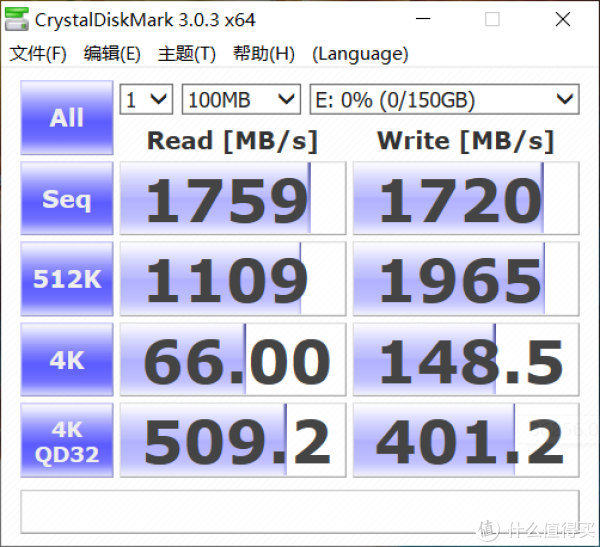The image size is (600, 547).
Task: Start the 4K random test
Action: coord(67,360)
